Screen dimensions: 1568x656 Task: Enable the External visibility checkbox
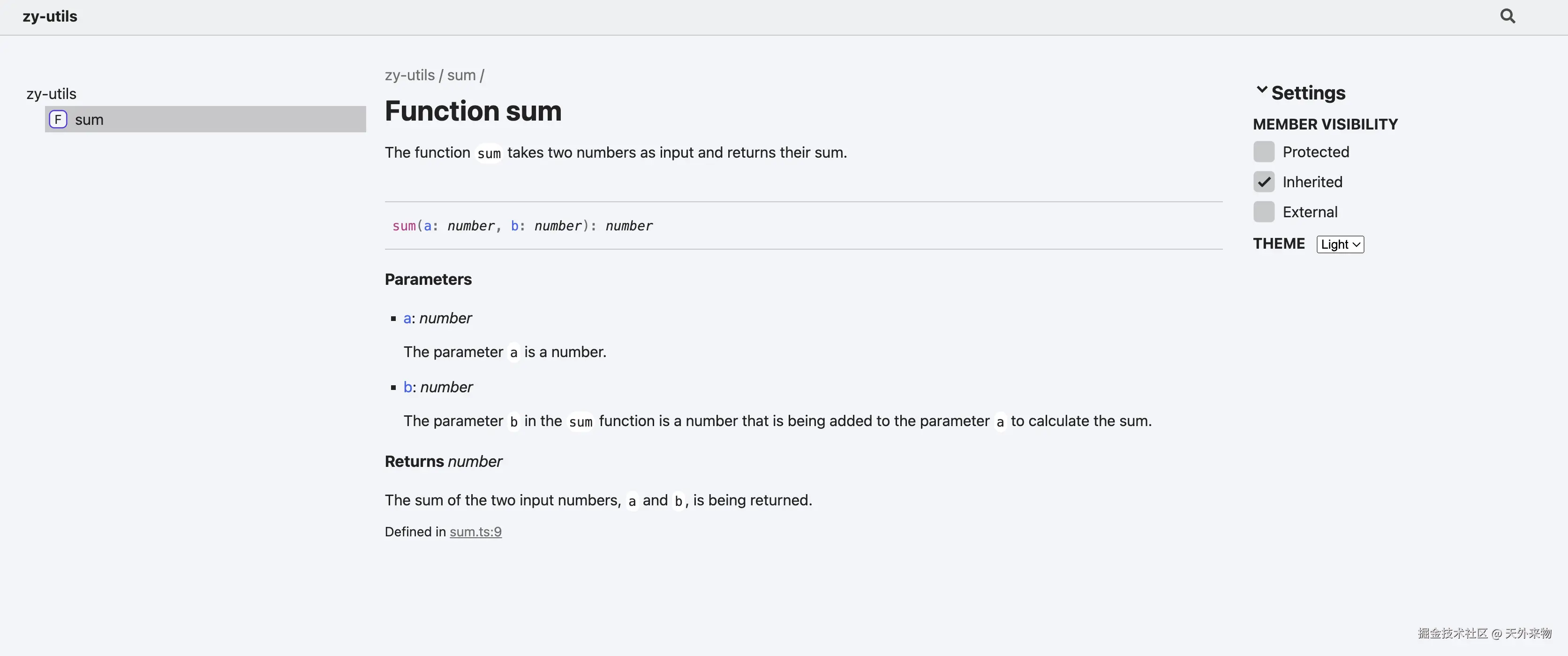point(1264,212)
